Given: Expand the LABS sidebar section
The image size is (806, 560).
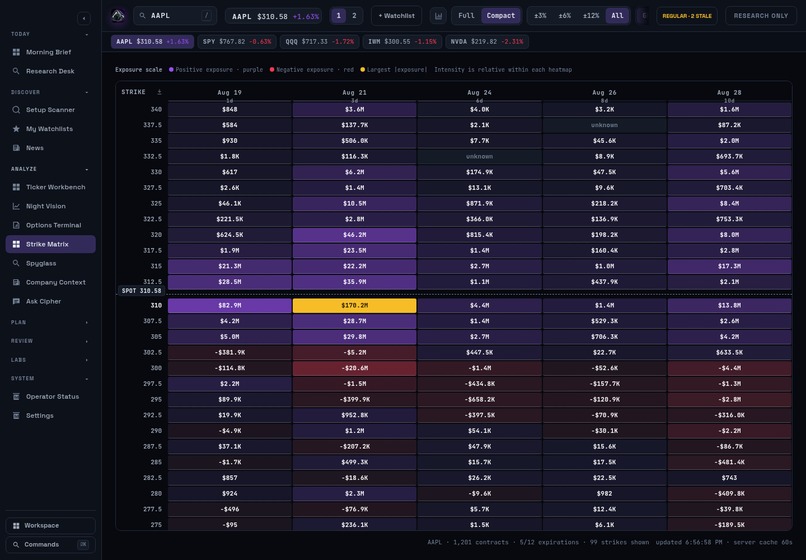Looking at the screenshot, I should click(50, 360).
